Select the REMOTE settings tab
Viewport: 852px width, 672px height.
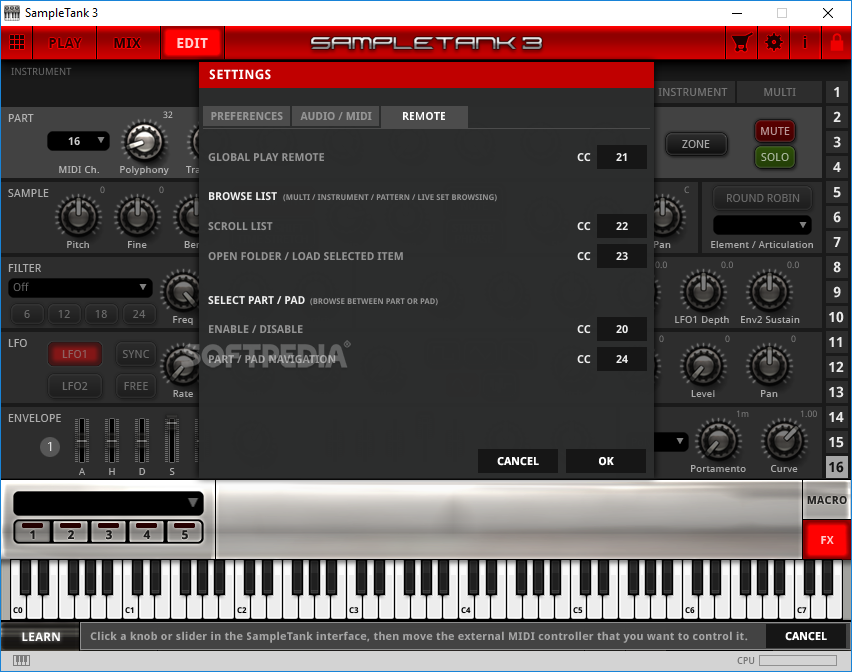pos(424,116)
